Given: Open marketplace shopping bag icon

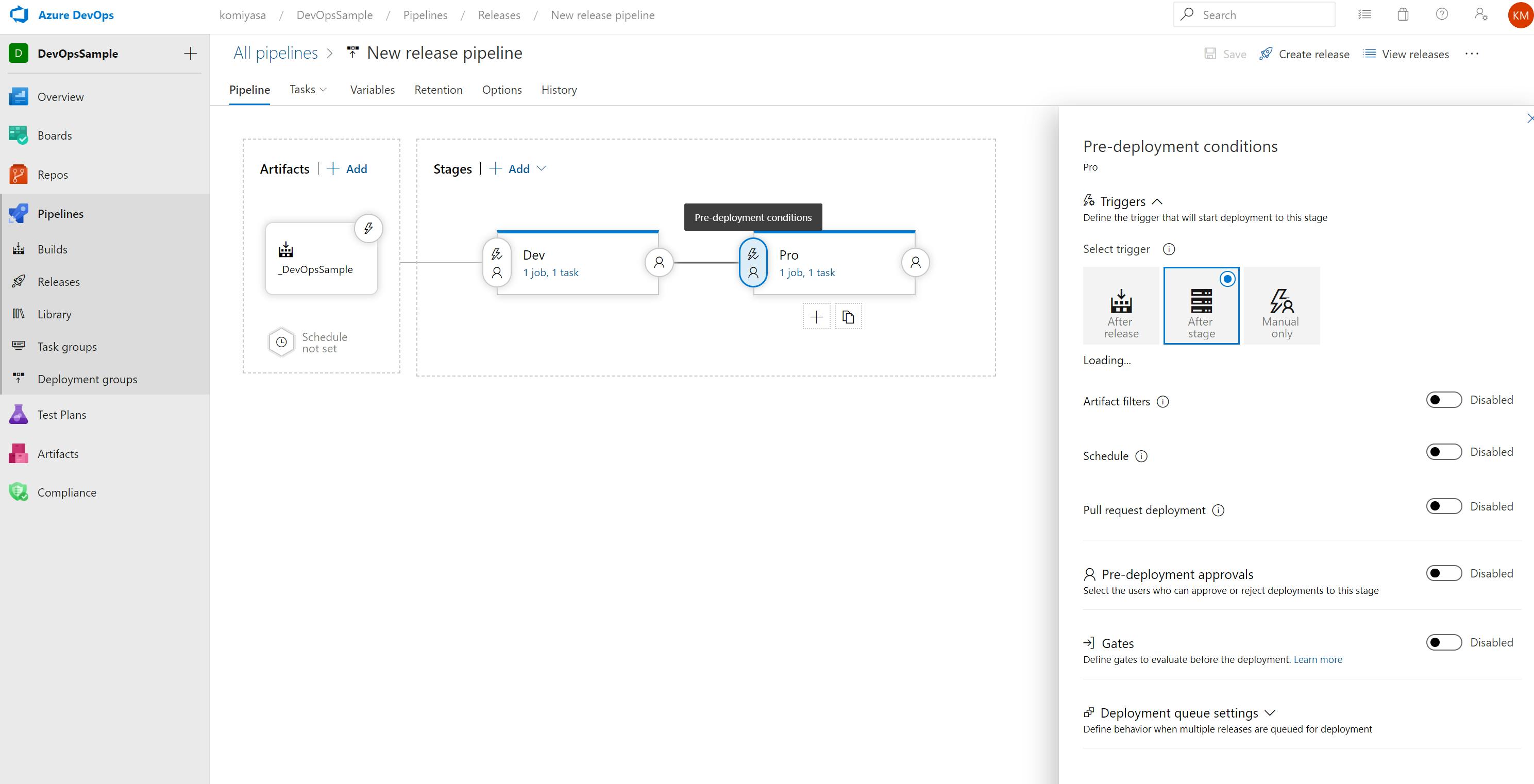Looking at the screenshot, I should 1403,14.
